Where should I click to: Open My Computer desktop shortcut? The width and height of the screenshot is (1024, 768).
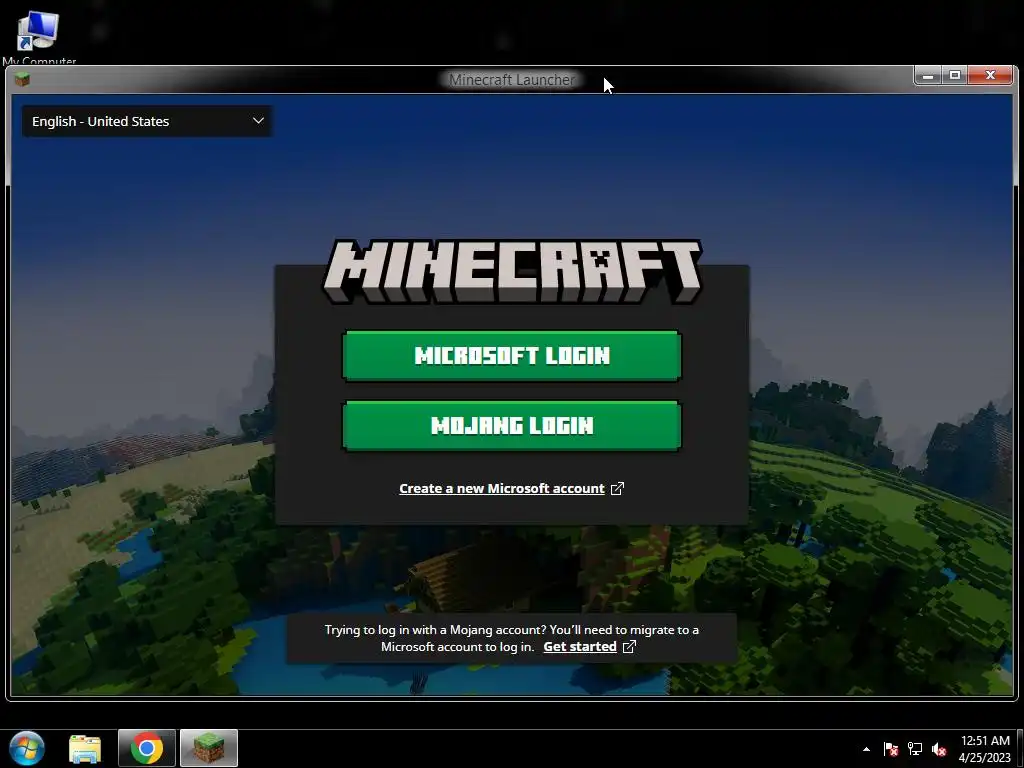38,38
